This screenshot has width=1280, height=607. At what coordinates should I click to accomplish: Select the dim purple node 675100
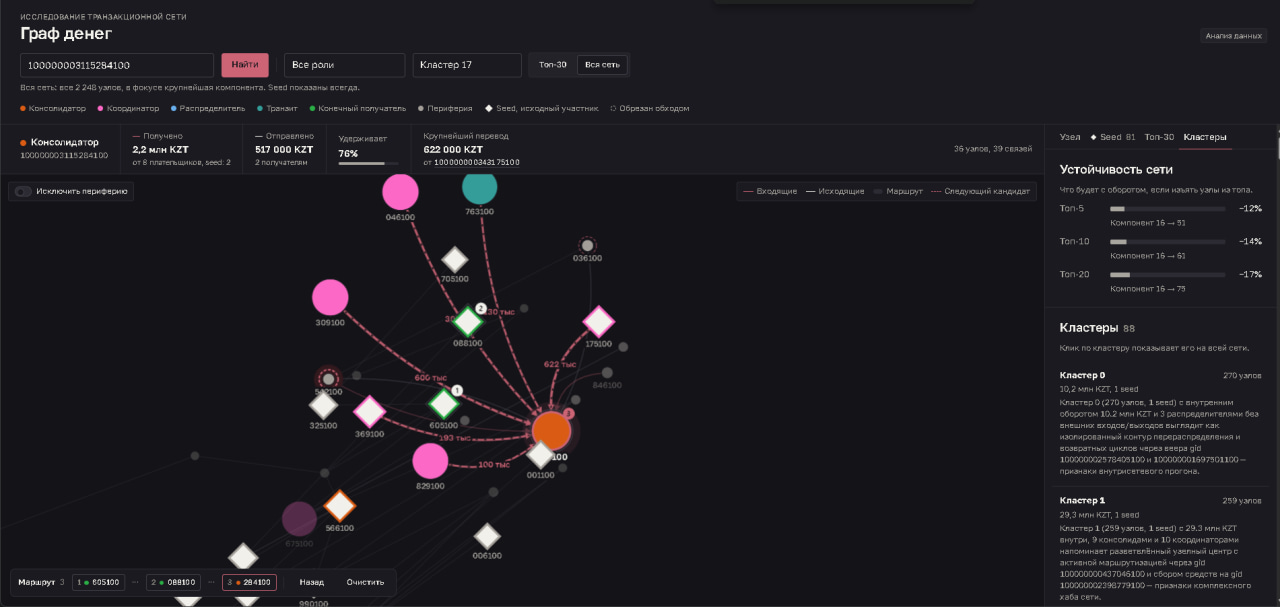(x=299, y=519)
